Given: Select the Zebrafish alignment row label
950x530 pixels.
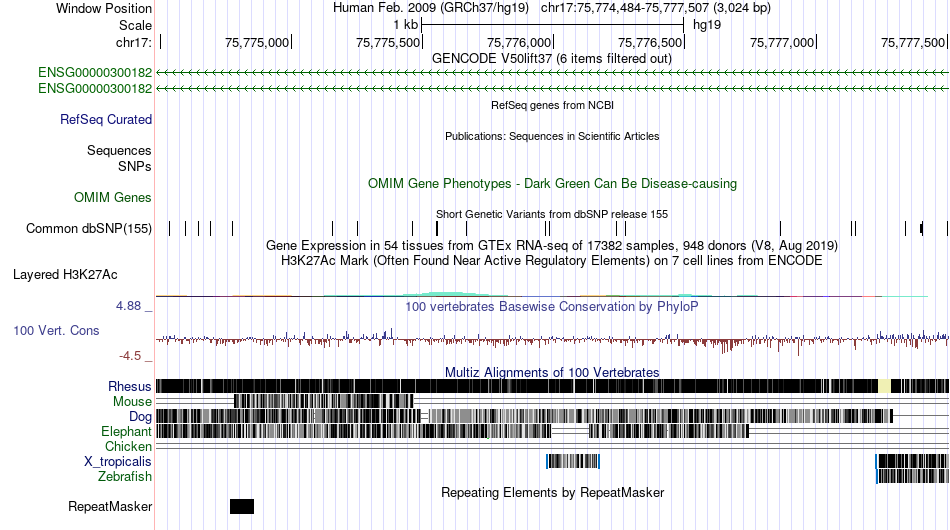Looking at the screenshot, I should (125, 477).
